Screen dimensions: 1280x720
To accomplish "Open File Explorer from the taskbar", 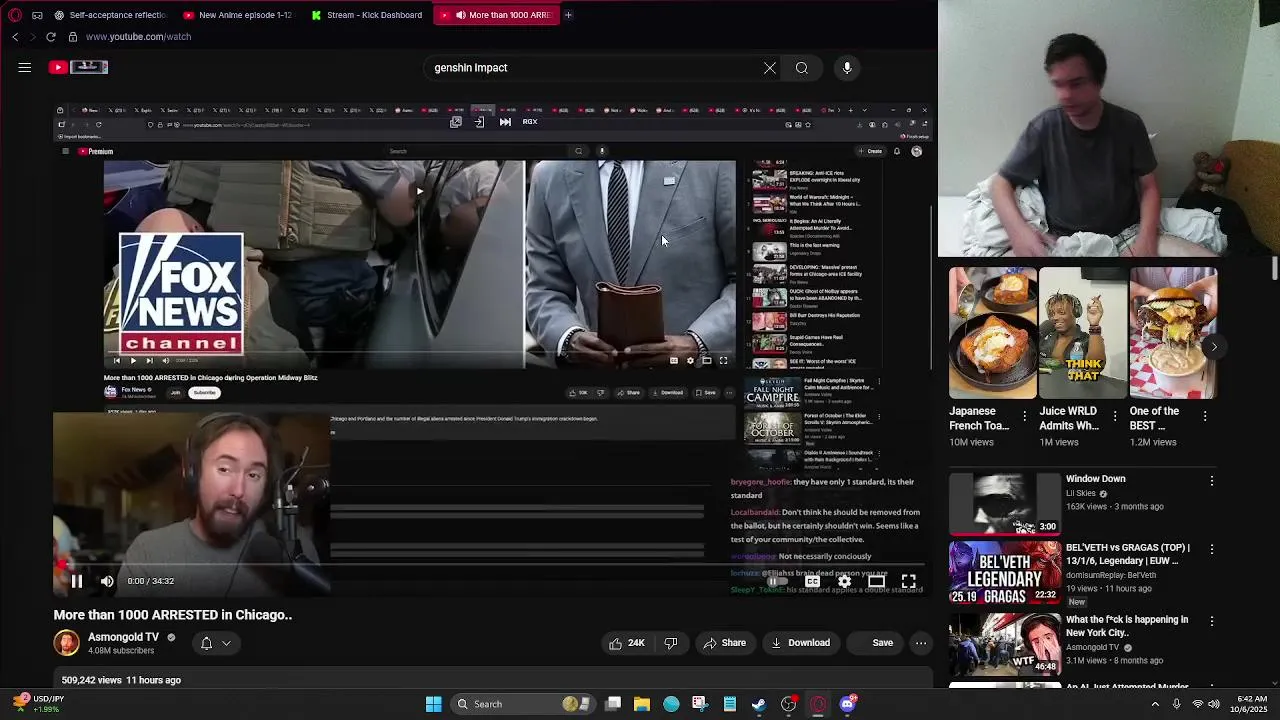I will point(642,704).
